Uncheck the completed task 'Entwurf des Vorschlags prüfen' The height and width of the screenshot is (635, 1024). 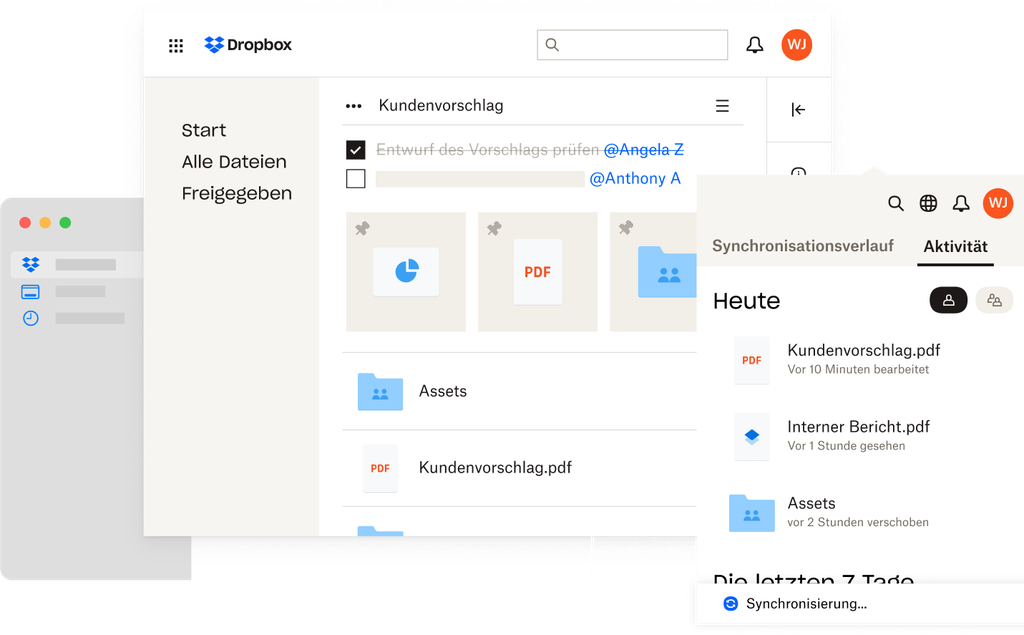[x=356, y=149]
